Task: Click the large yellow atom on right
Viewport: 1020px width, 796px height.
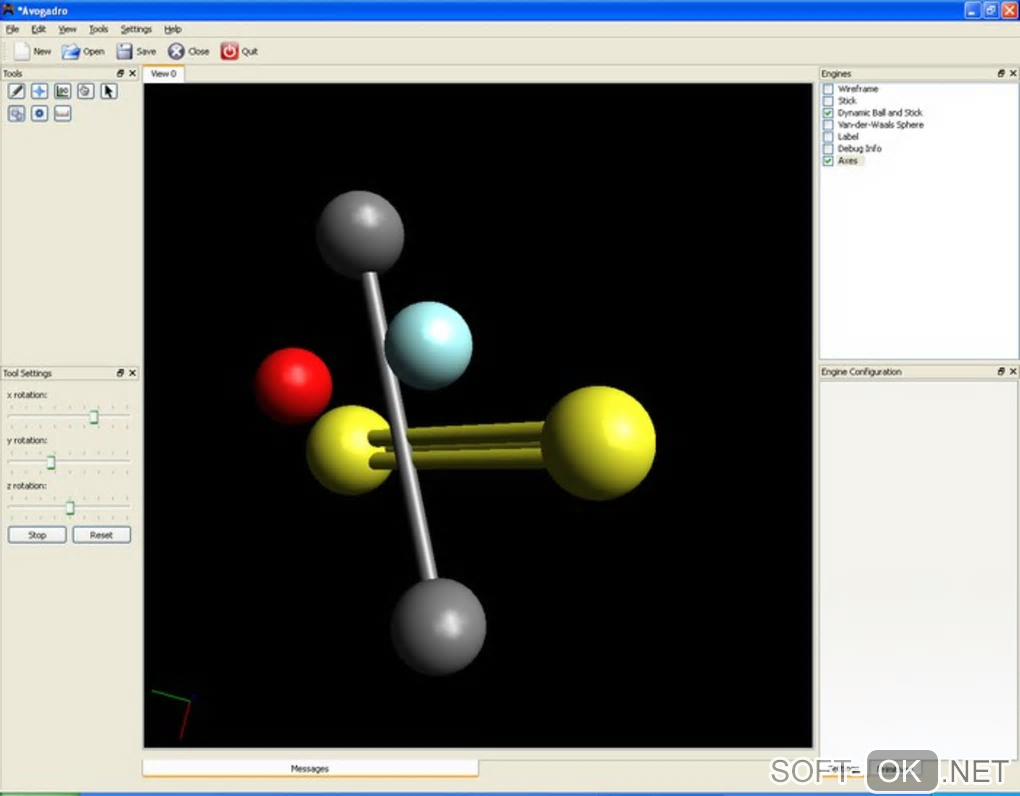Action: pos(598,443)
